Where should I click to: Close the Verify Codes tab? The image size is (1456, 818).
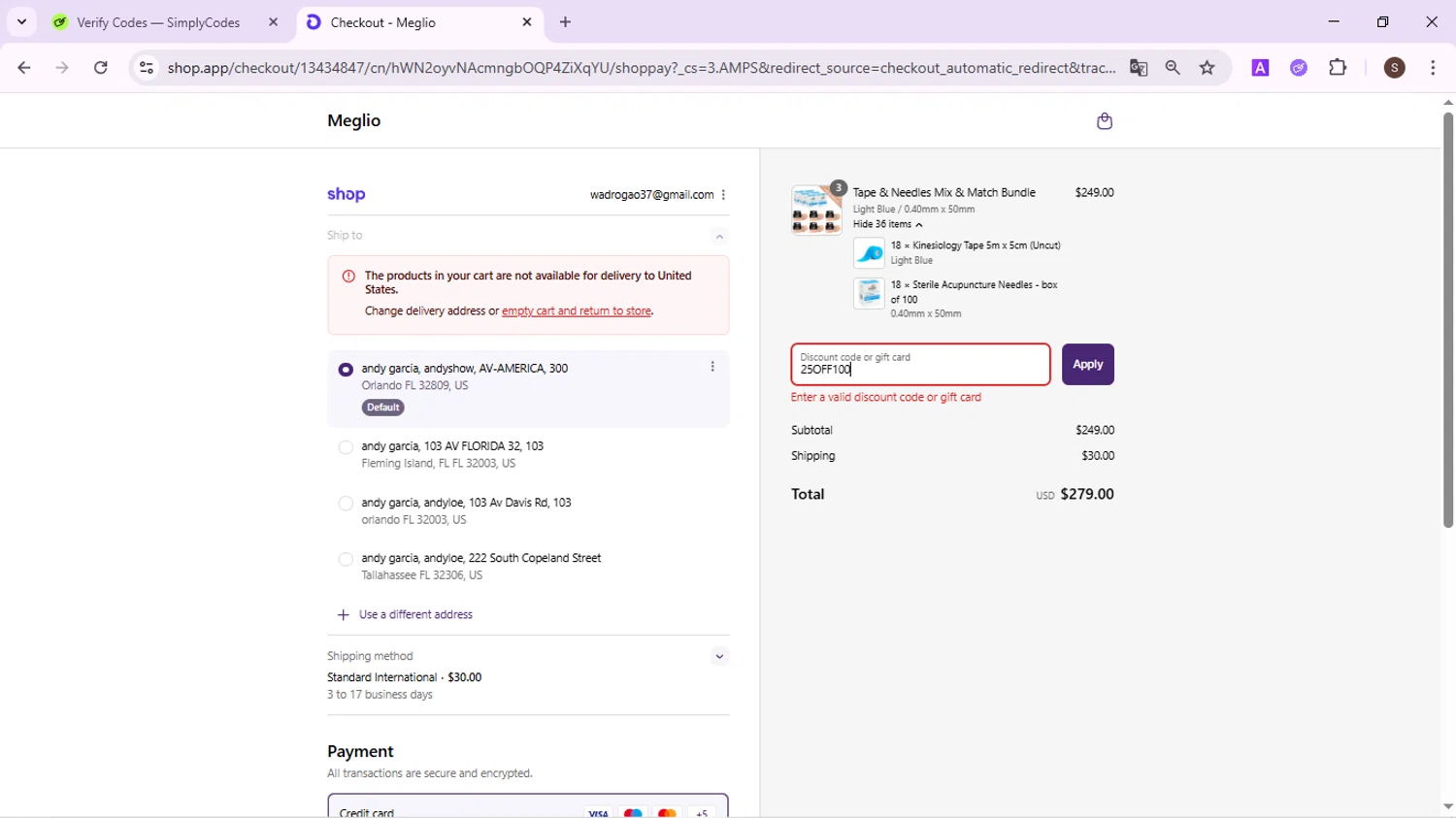pyautogui.click(x=273, y=22)
